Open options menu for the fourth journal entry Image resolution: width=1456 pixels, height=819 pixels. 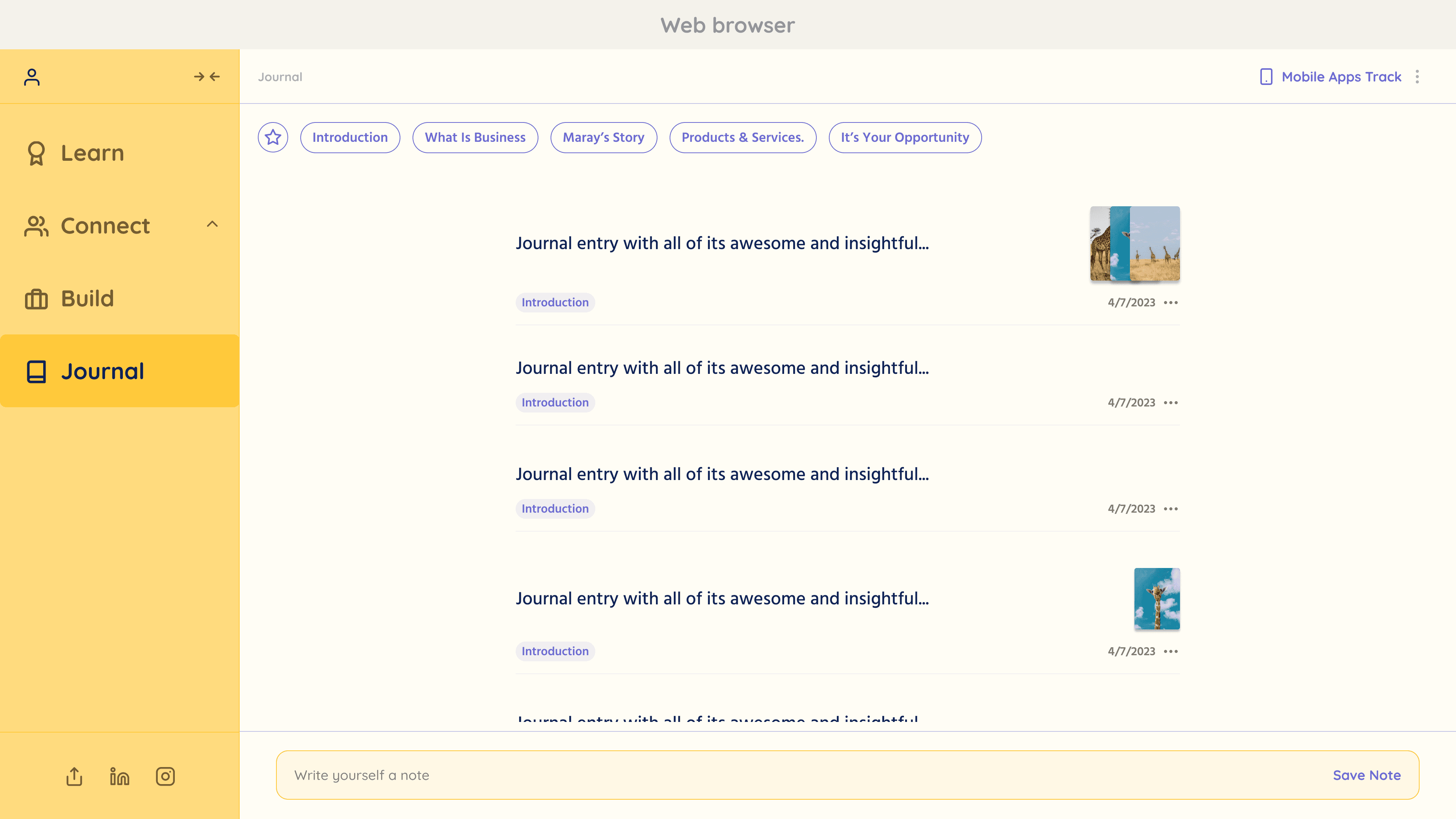pyautogui.click(x=1171, y=651)
